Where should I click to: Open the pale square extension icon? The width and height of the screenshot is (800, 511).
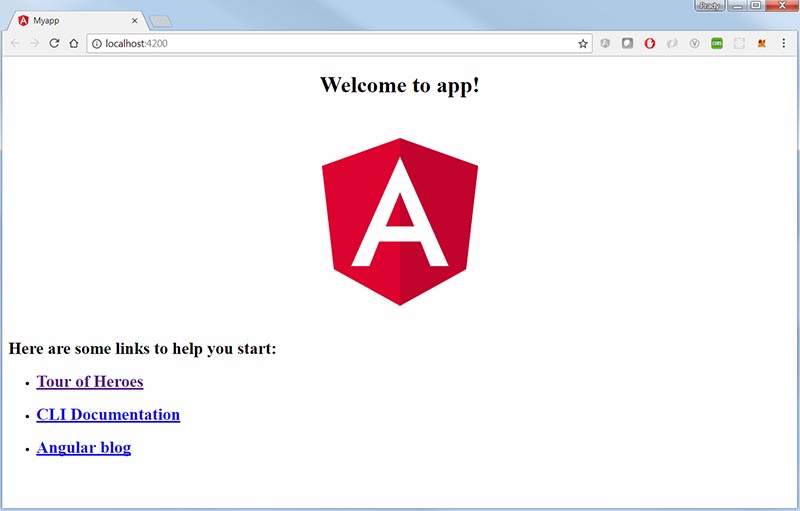click(x=739, y=43)
